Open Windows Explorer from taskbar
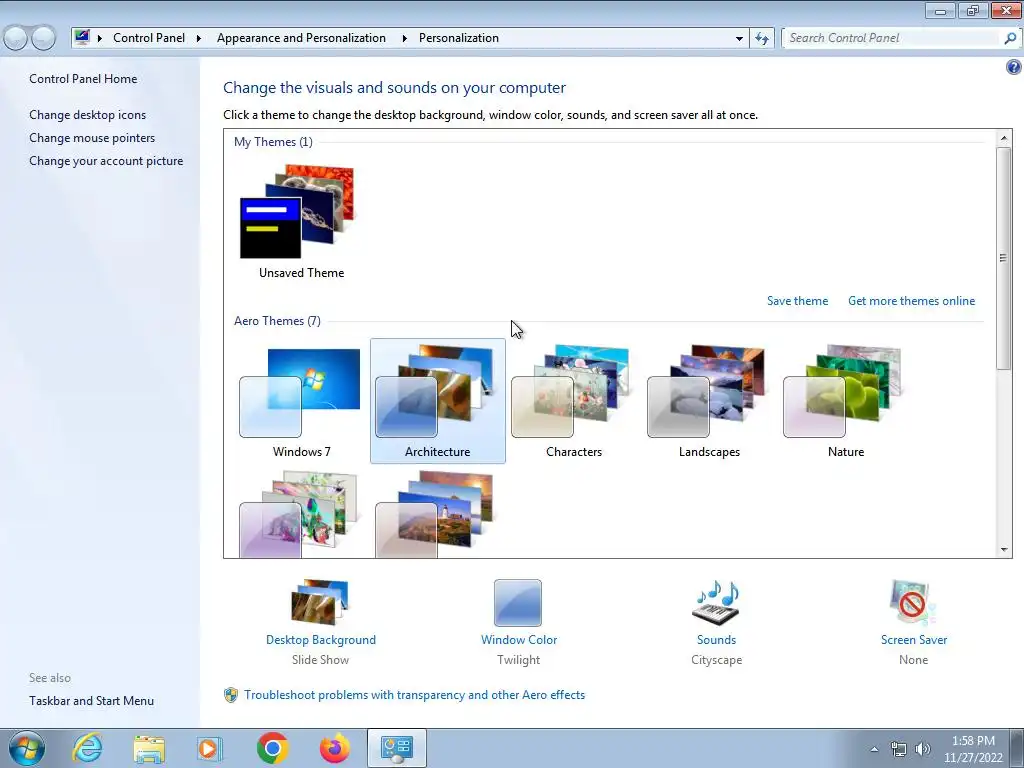Screen dimensions: 1024x768 point(149,748)
